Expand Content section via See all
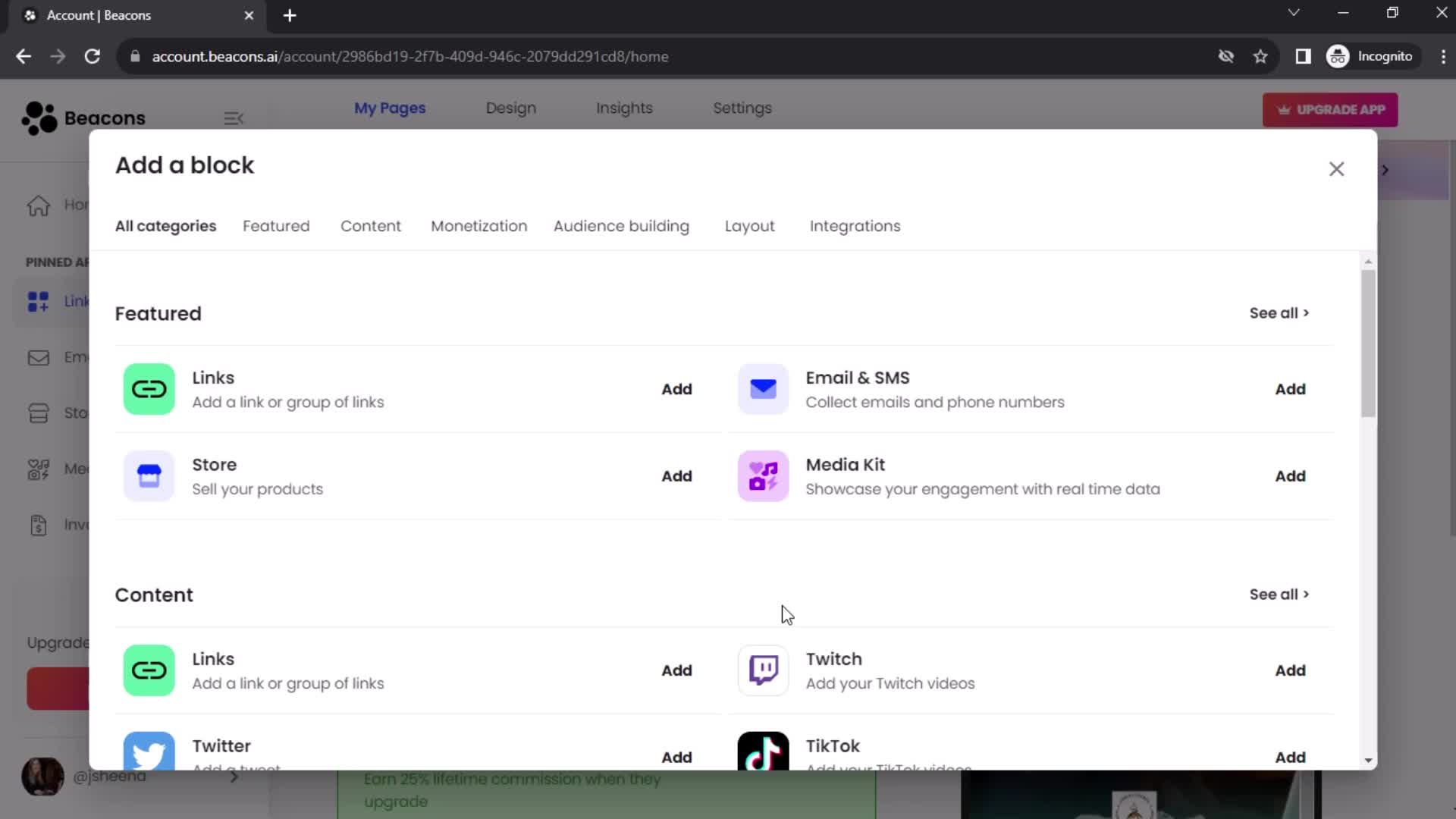This screenshot has width=1456, height=819. [x=1280, y=594]
